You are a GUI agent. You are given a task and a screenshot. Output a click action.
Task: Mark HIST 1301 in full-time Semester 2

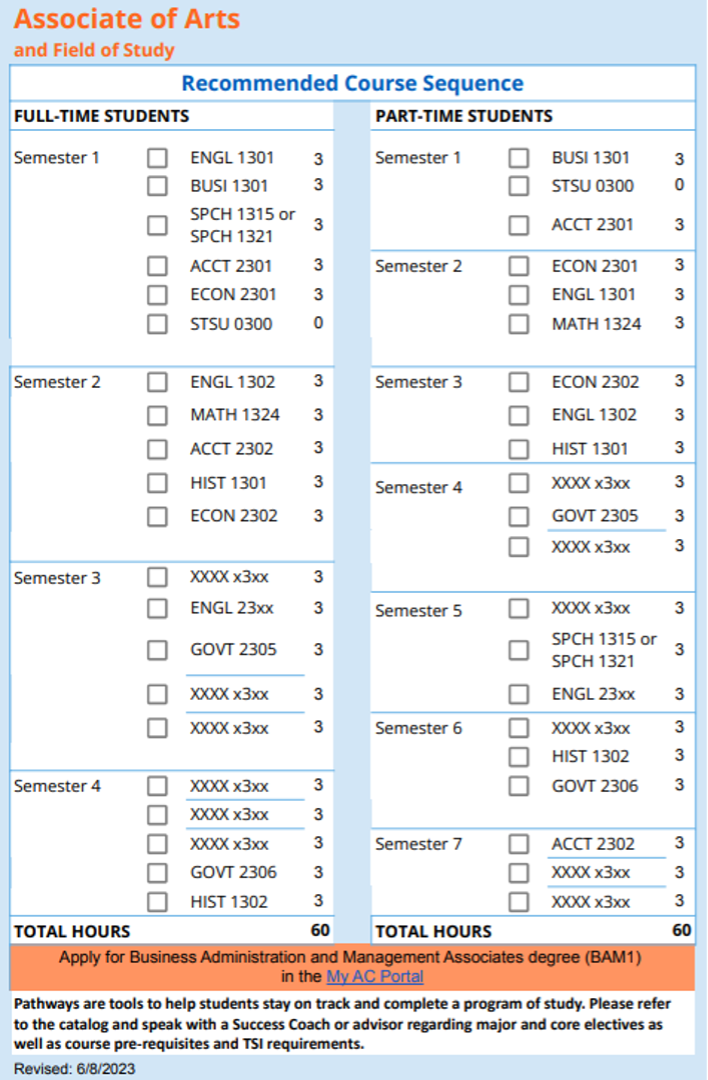[157, 483]
